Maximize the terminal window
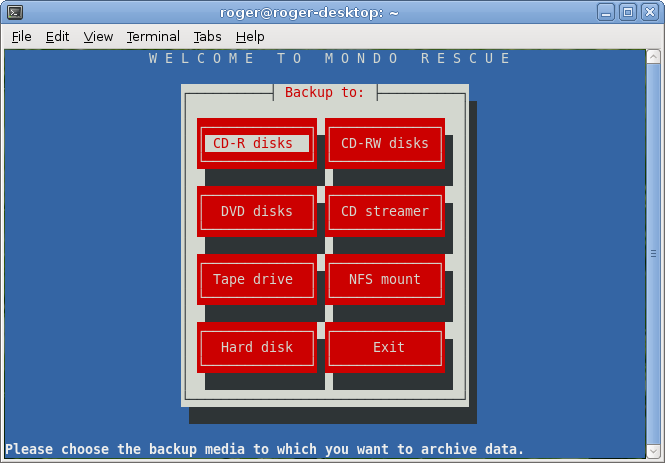 (628, 12)
